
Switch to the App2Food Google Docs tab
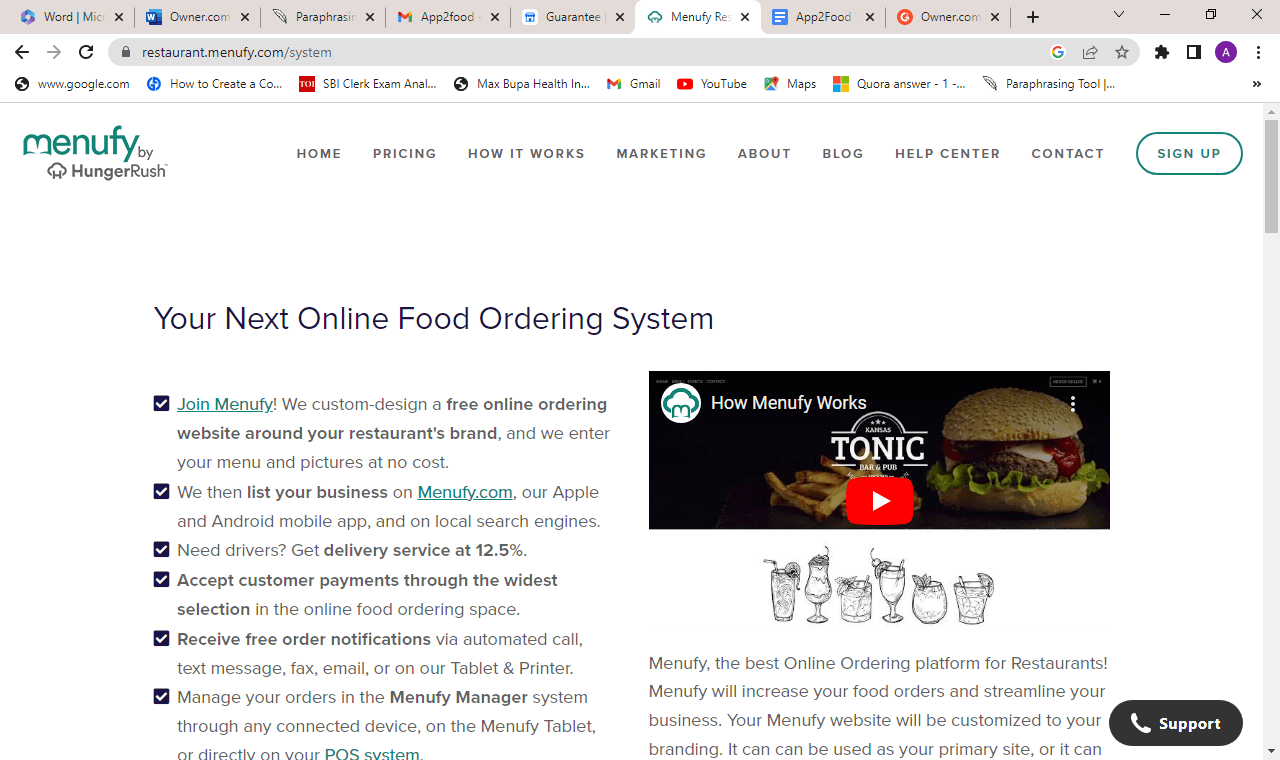[823, 17]
